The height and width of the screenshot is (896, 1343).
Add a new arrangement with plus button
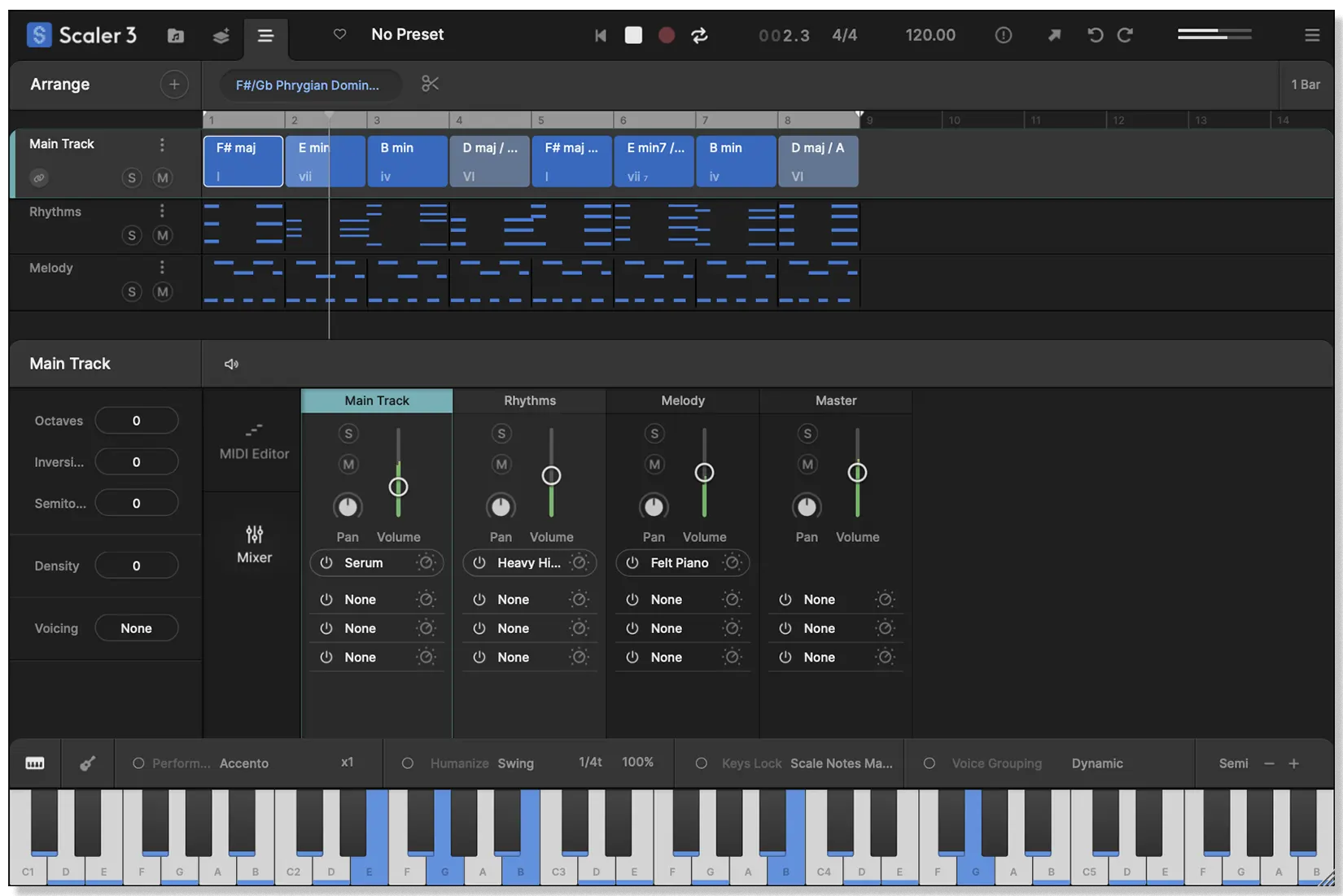coord(174,84)
